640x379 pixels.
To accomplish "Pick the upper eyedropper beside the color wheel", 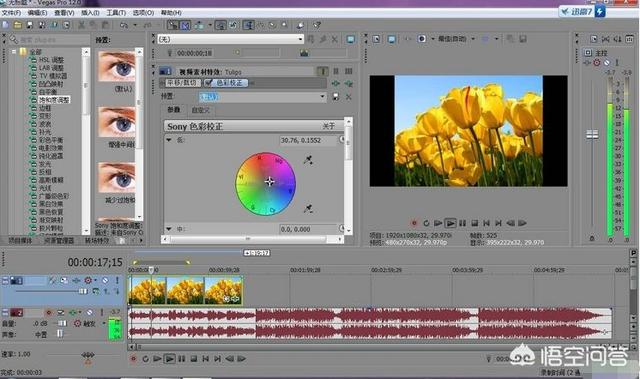I will [x=308, y=160].
